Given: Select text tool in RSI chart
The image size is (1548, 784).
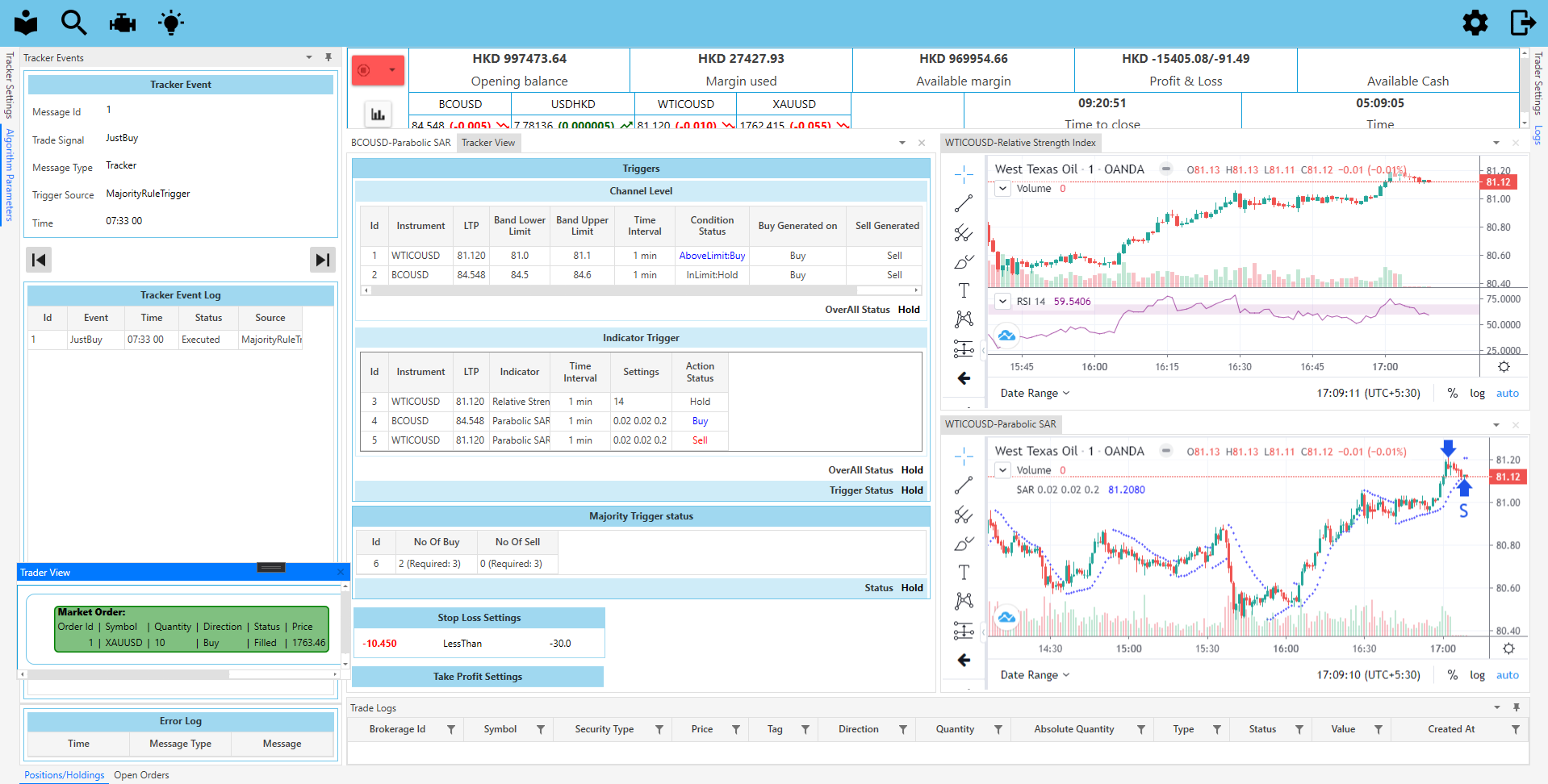Looking at the screenshot, I should pyautogui.click(x=964, y=290).
